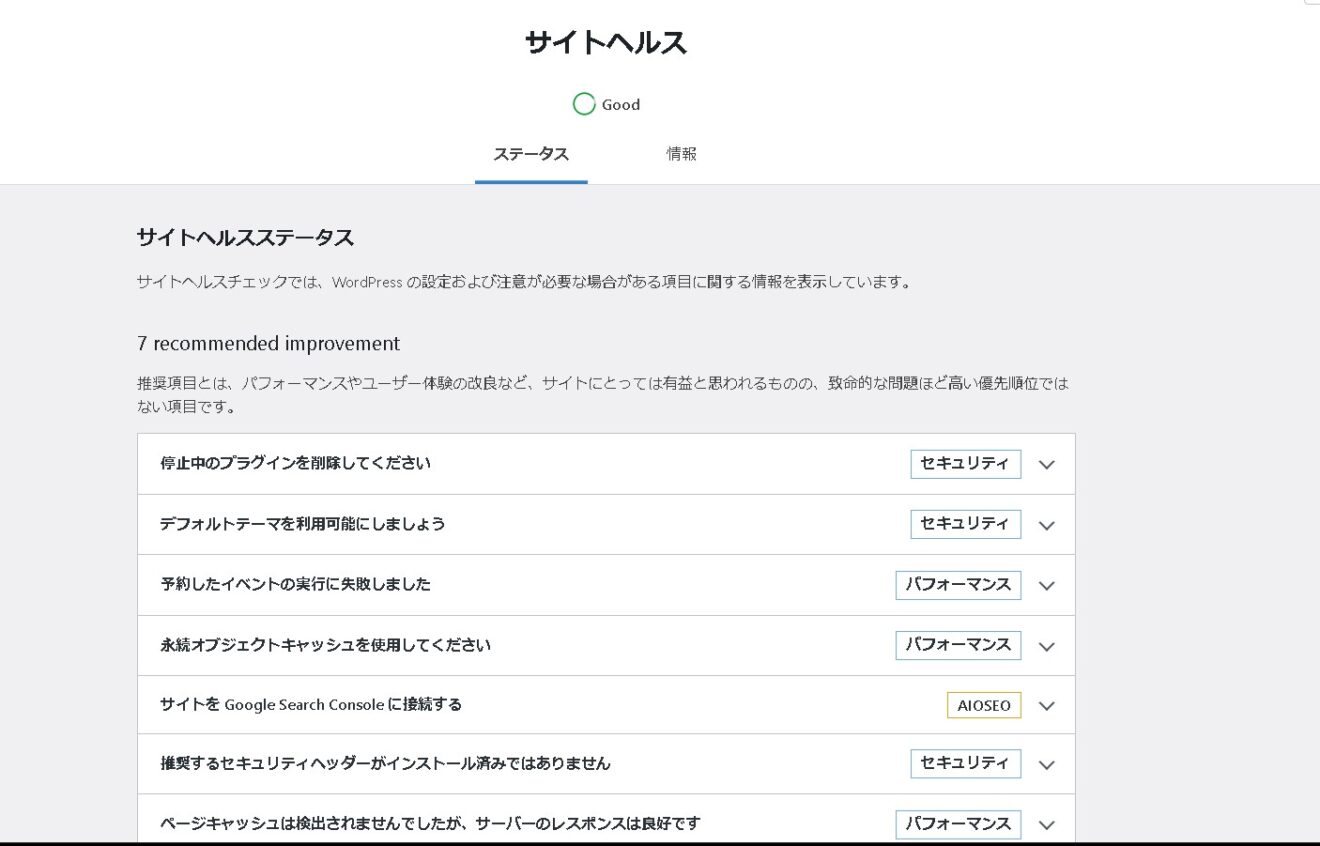
Task: Expand the Google Search Console 接続 item
Action: click(1046, 705)
